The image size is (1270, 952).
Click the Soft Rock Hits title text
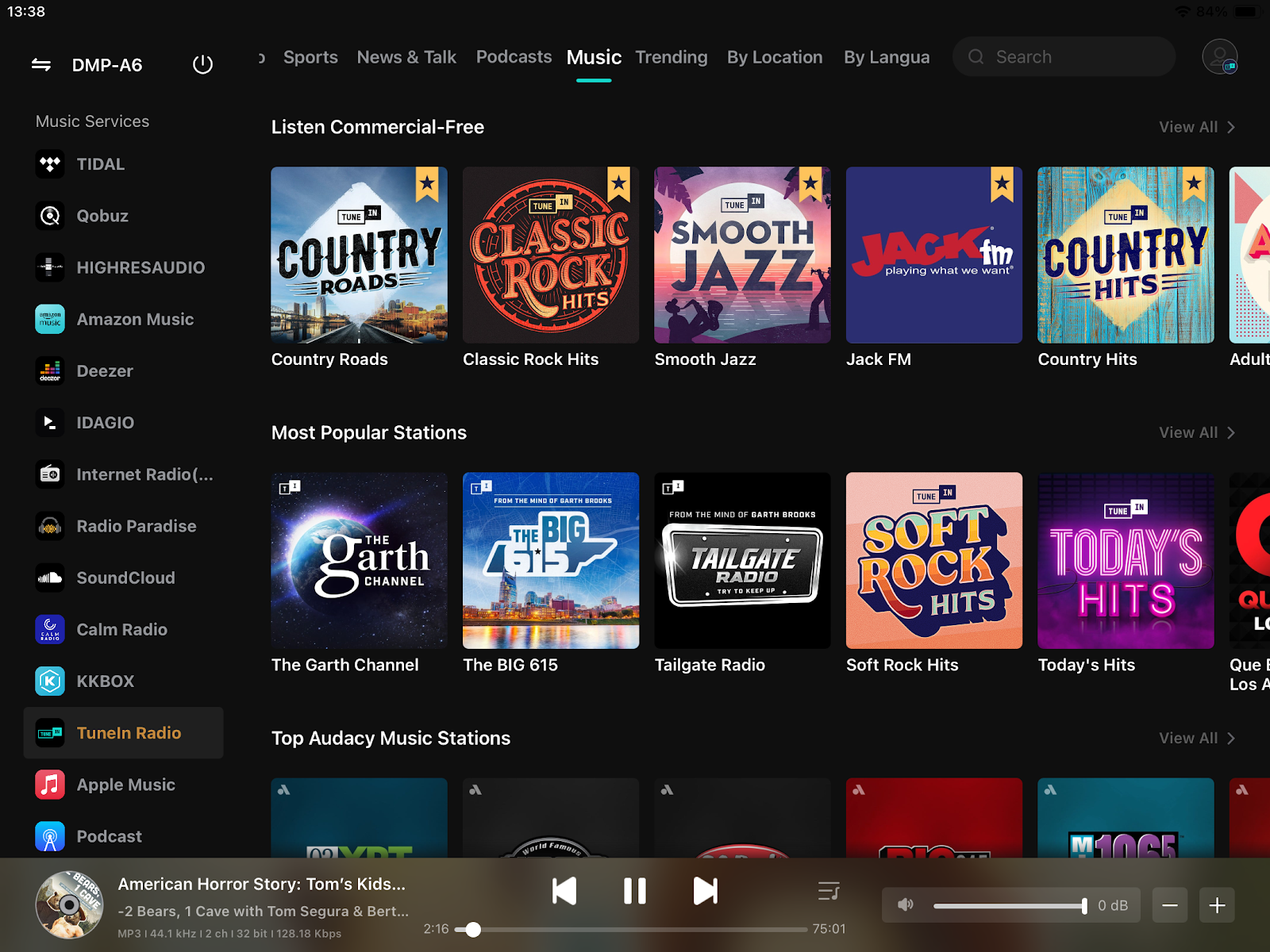(902, 665)
